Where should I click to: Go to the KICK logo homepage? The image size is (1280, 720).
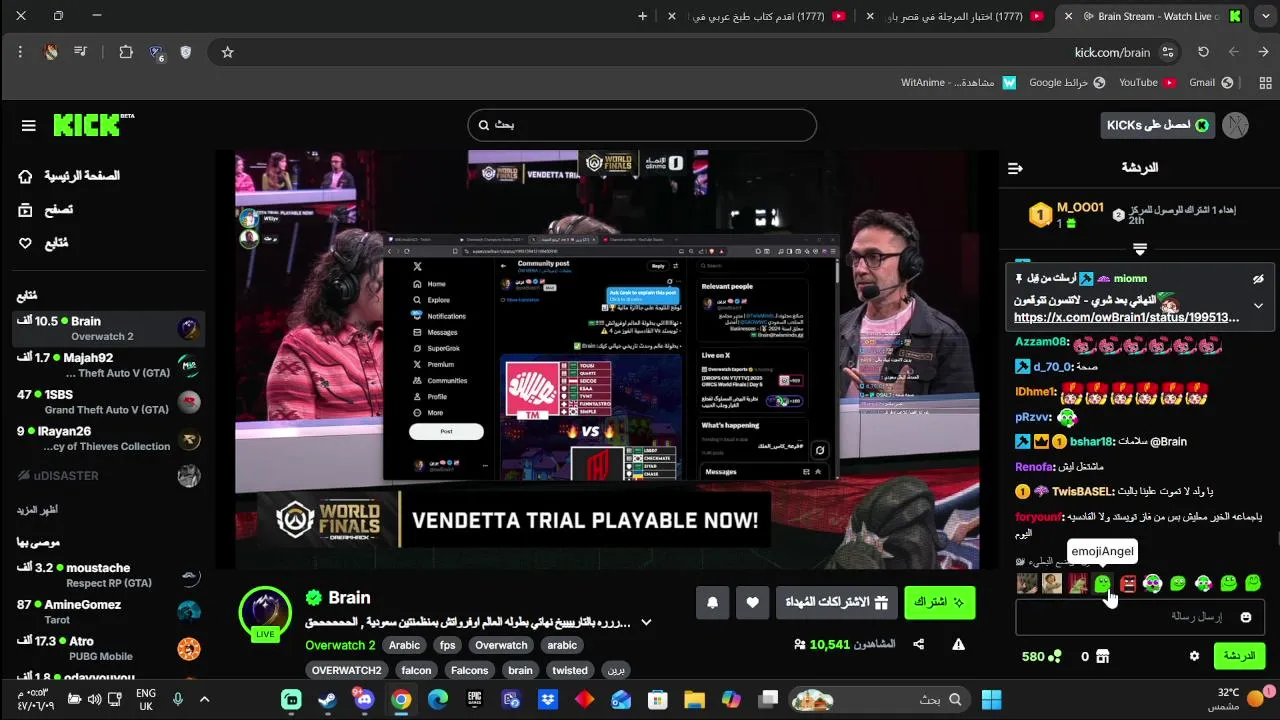click(x=93, y=124)
